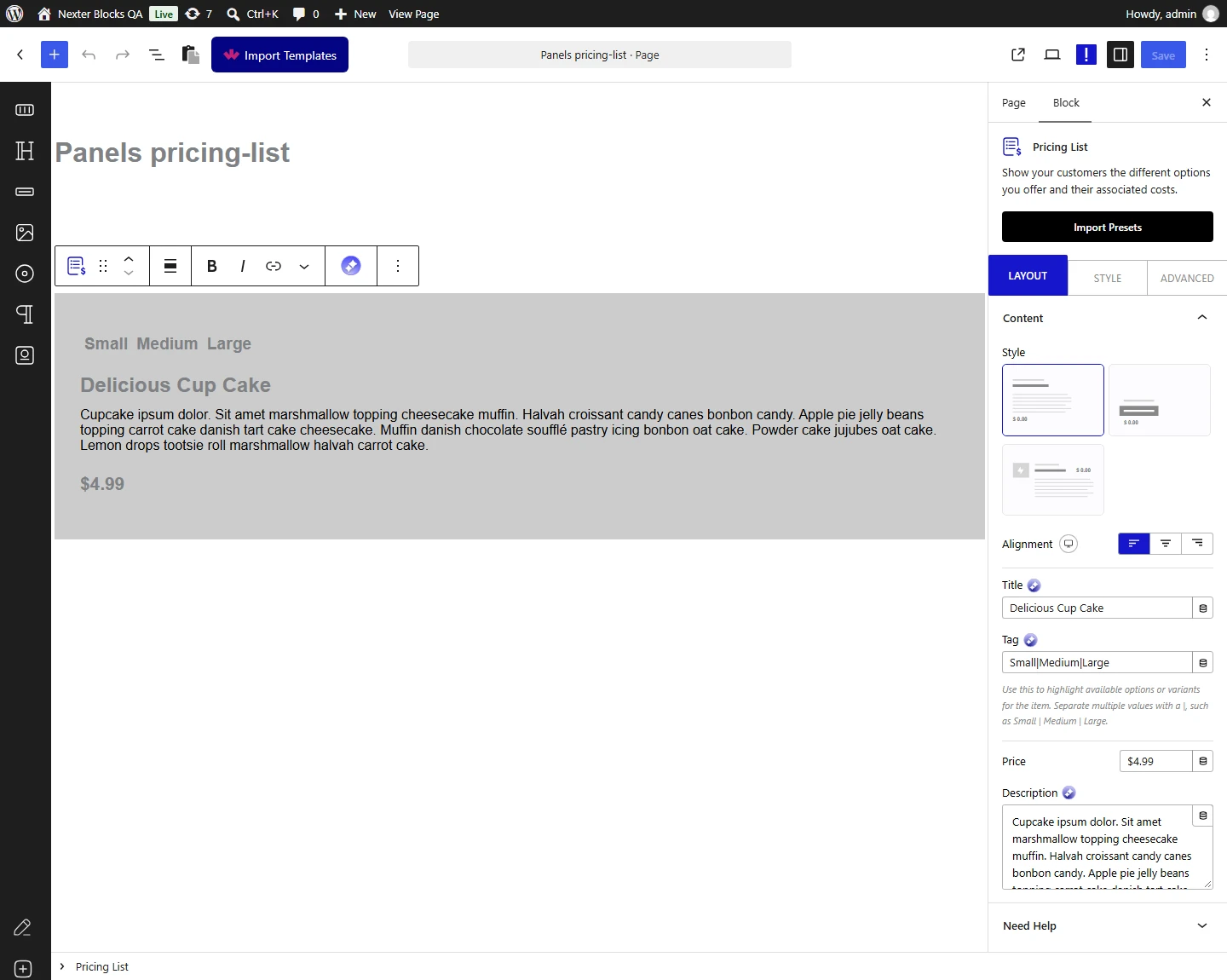Choose the first pricing list style thumbnail
1227x980 pixels.
(x=1053, y=400)
